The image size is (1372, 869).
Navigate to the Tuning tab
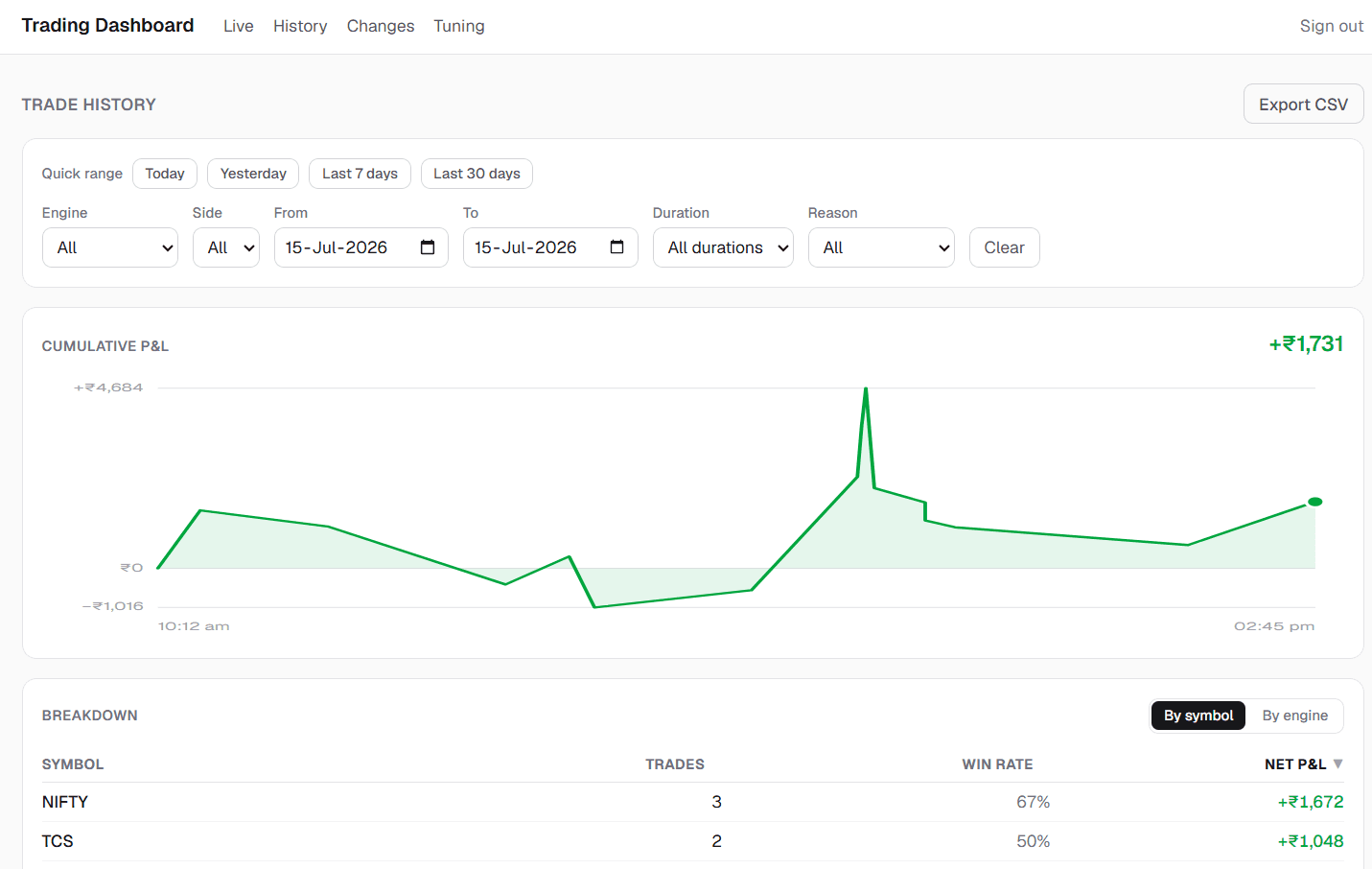(x=459, y=26)
